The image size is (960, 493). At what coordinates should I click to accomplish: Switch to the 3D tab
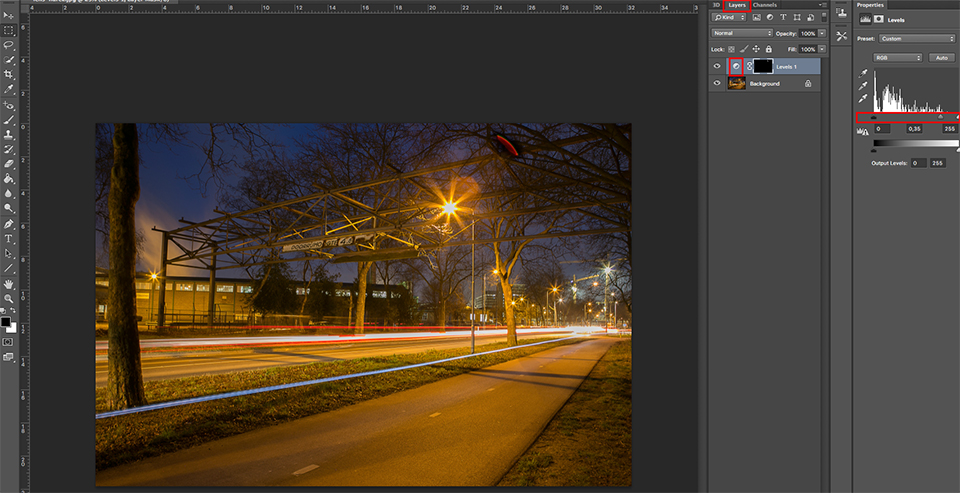tap(716, 5)
